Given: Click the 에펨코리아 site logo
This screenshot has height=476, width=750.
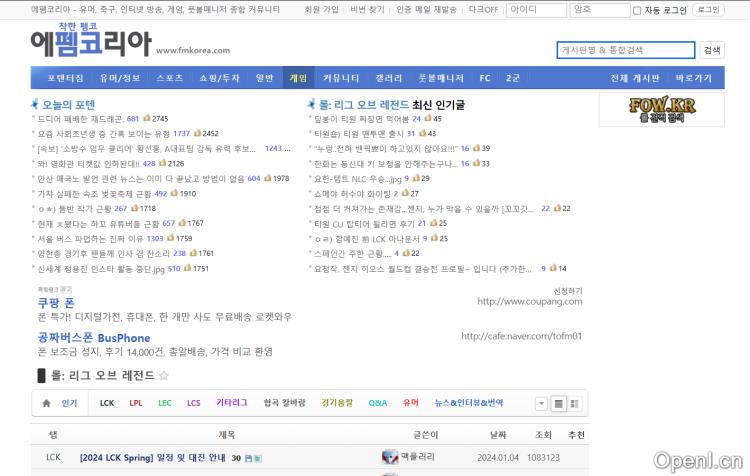Looking at the screenshot, I should click(90, 43).
